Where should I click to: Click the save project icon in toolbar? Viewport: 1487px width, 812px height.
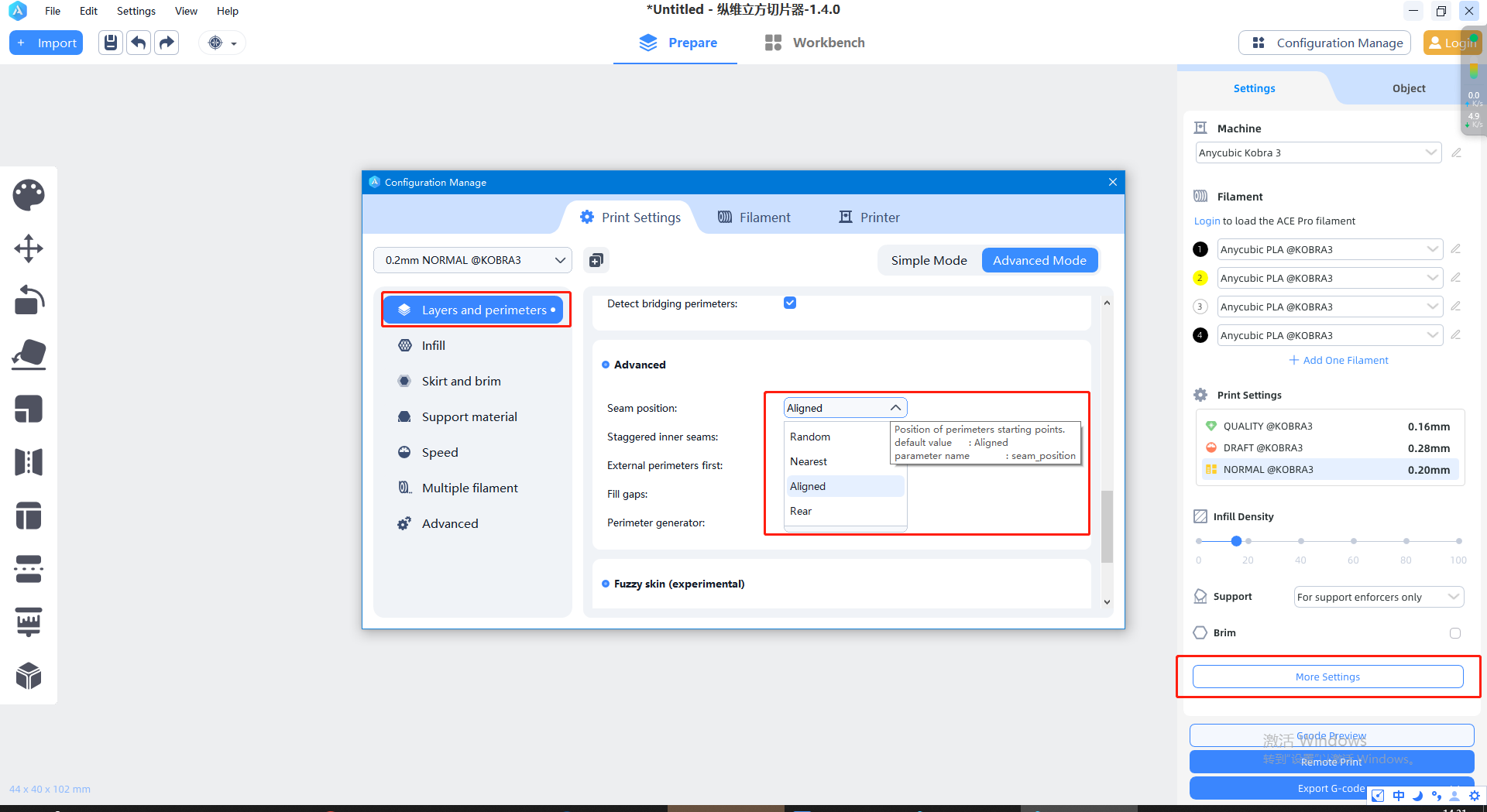click(x=111, y=43)
